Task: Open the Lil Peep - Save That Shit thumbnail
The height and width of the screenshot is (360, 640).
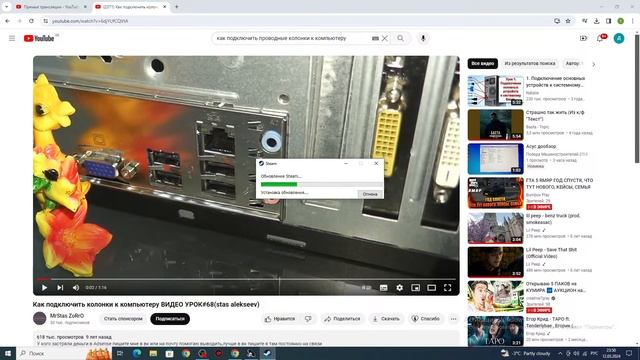Action: tap(495, 262)
